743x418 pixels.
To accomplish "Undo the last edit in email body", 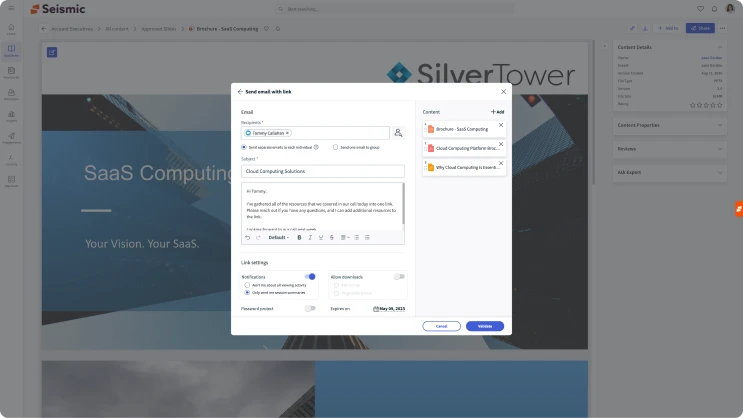I will (x=247, y=237).
